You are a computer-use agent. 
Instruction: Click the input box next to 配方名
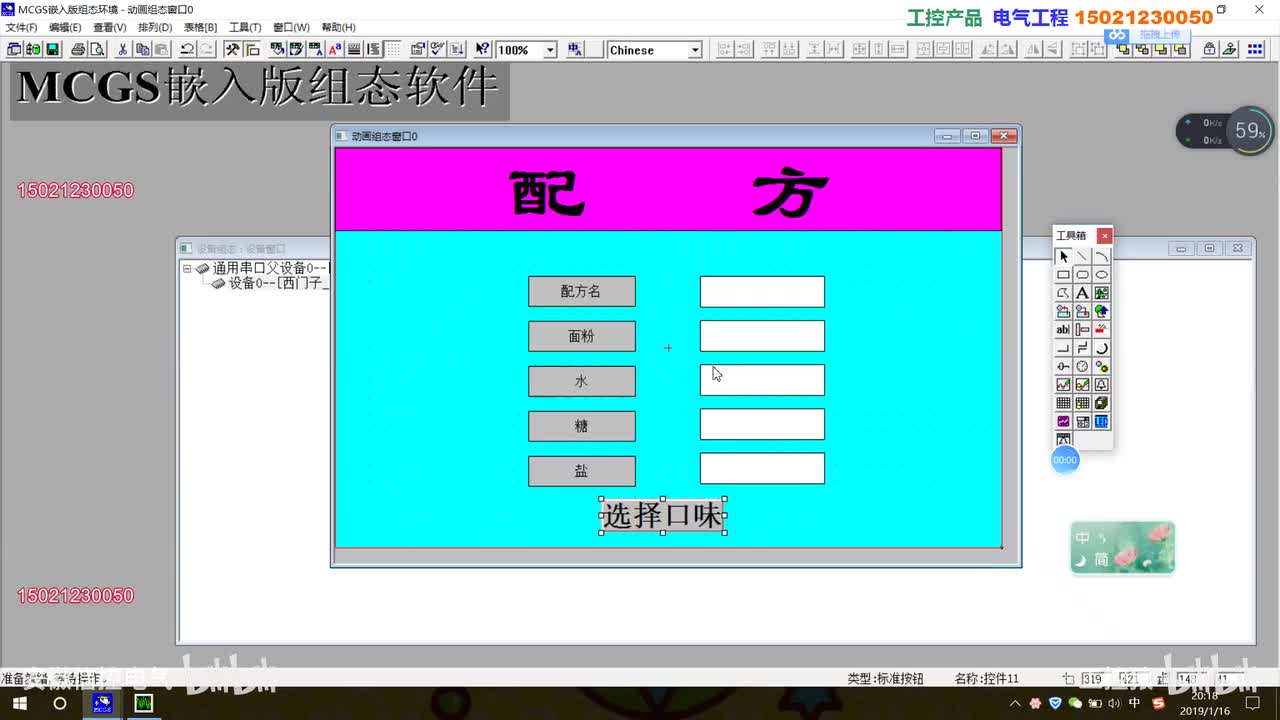tap(762, 291)
